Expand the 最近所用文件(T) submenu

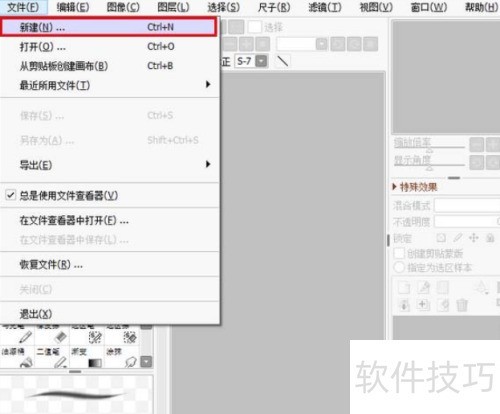tap(109, 85)
